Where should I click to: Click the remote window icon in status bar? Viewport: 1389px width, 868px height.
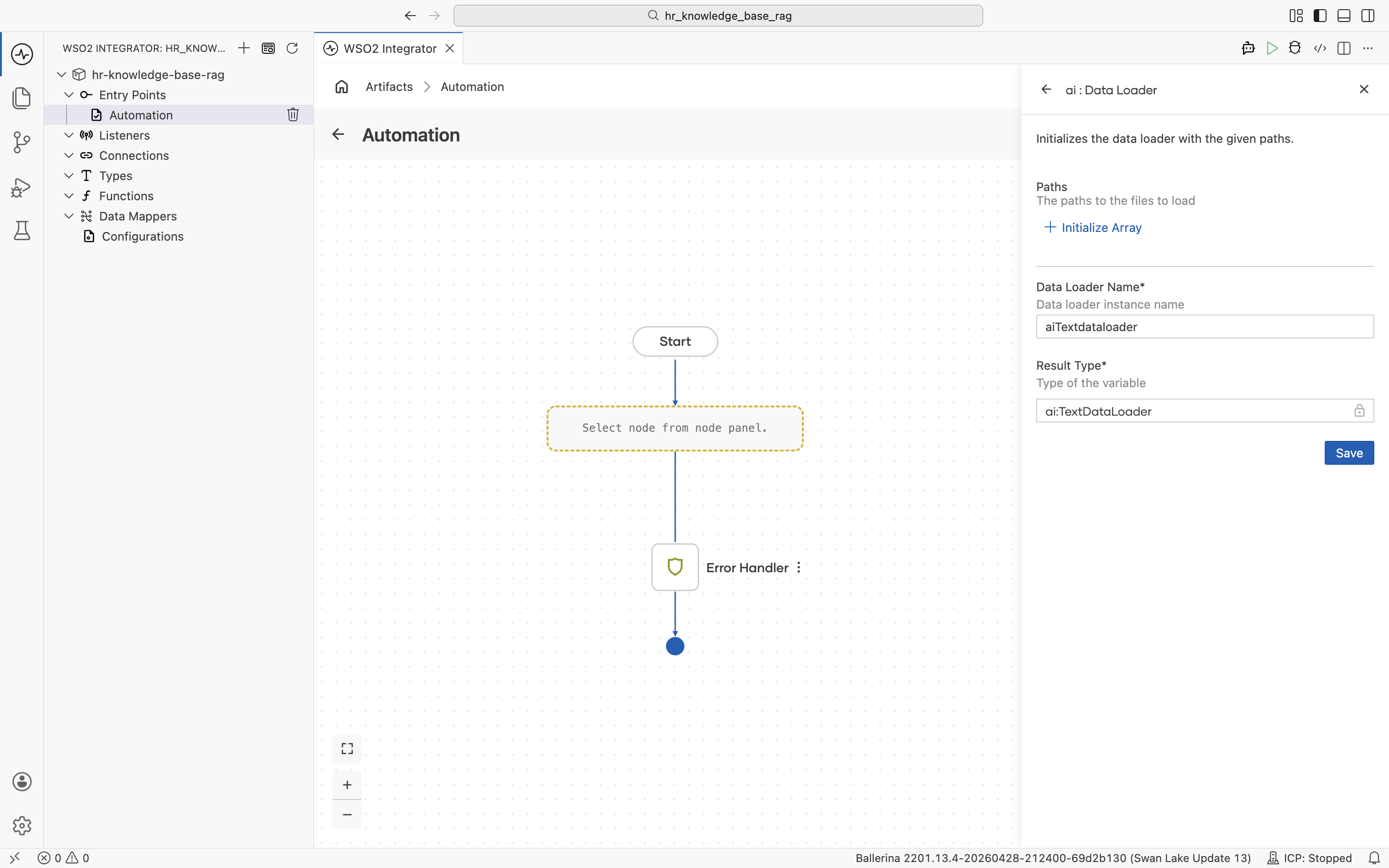click(15, 858)
